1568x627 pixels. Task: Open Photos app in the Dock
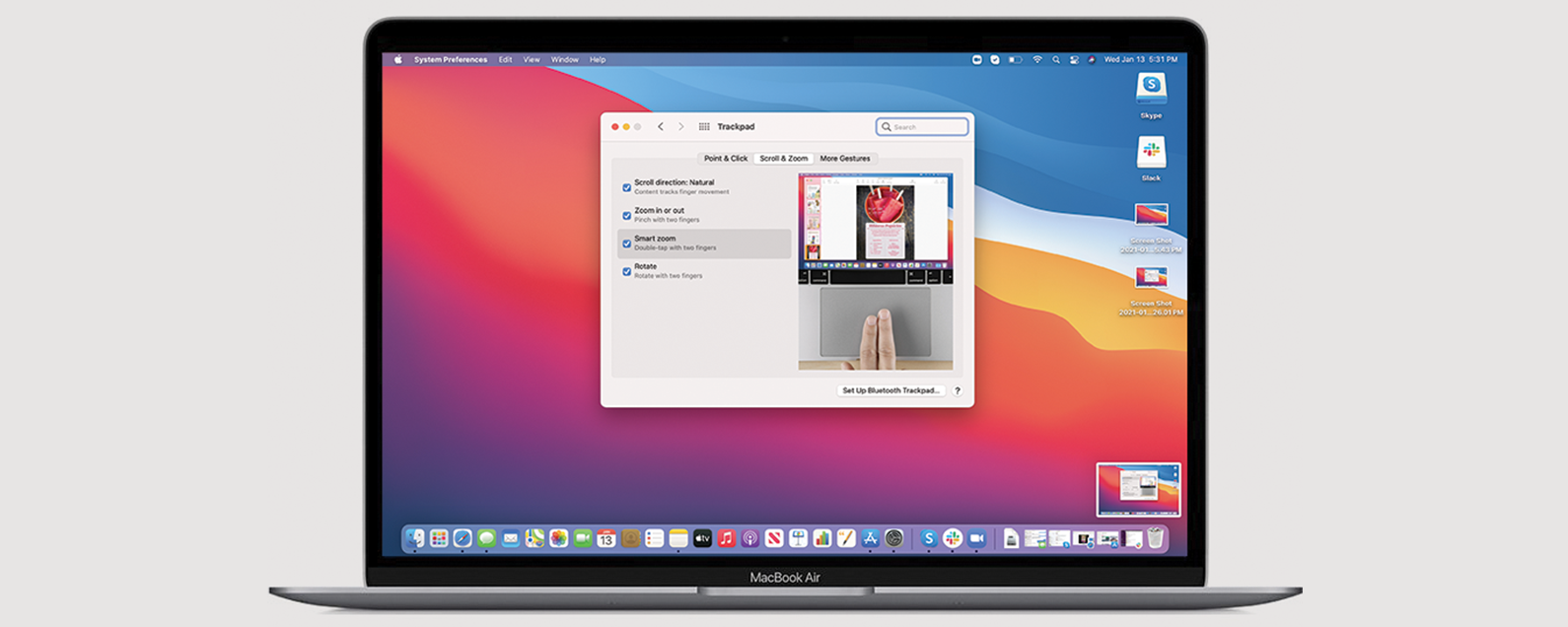tap(558, 538)
